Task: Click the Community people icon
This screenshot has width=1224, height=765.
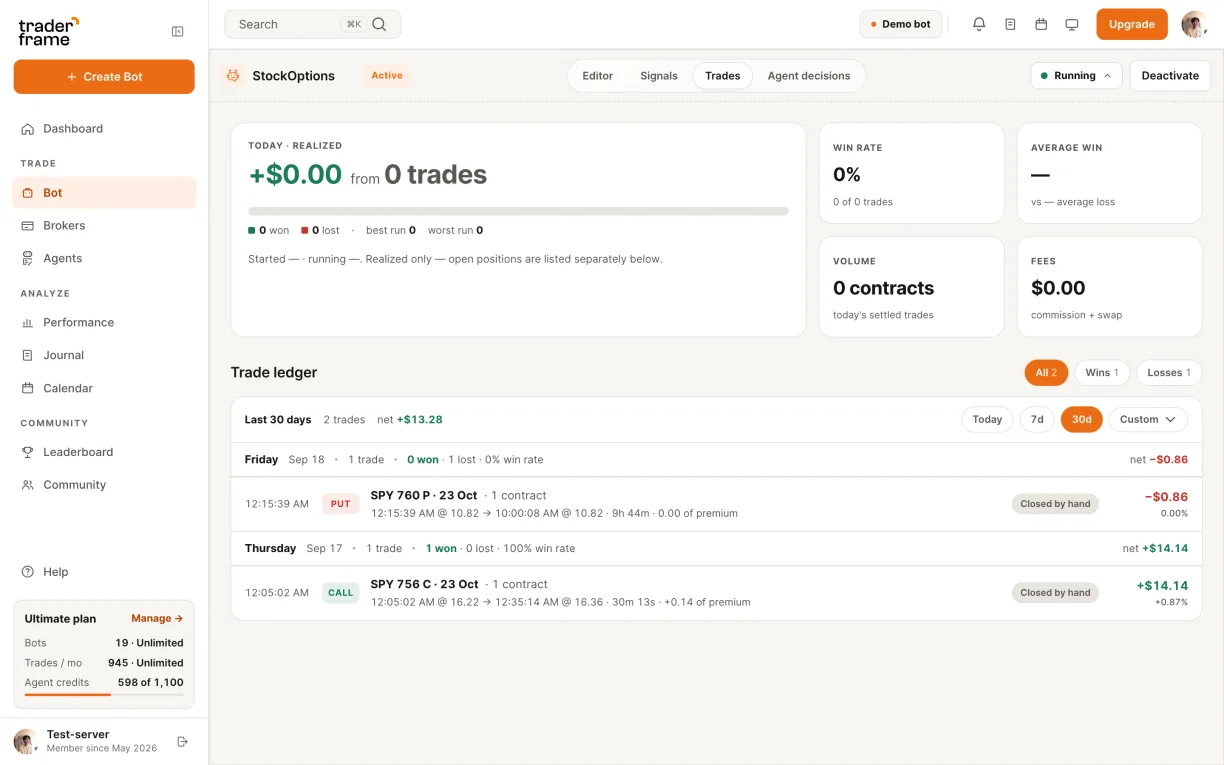Action: (28, 485)
